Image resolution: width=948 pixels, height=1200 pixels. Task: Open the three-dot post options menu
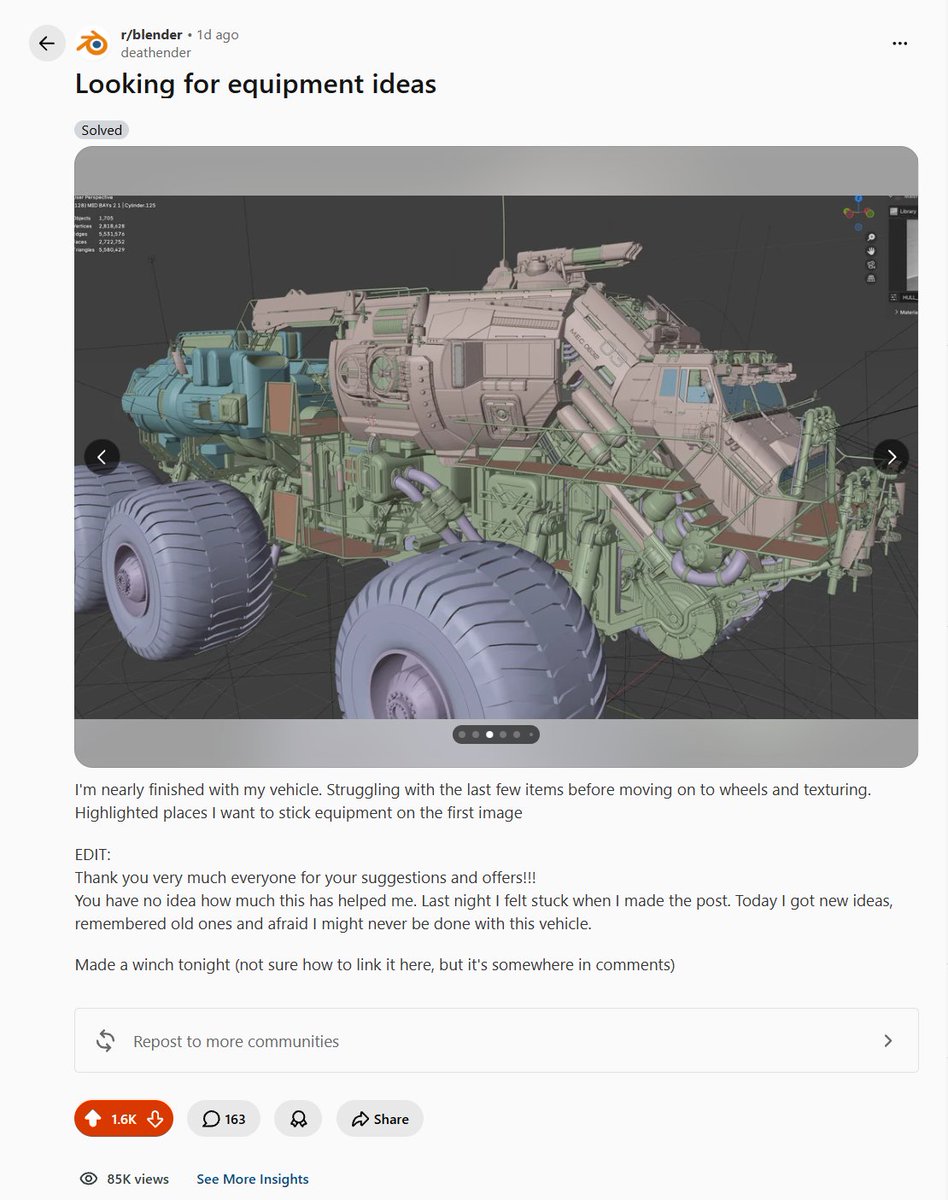(900, 43)
